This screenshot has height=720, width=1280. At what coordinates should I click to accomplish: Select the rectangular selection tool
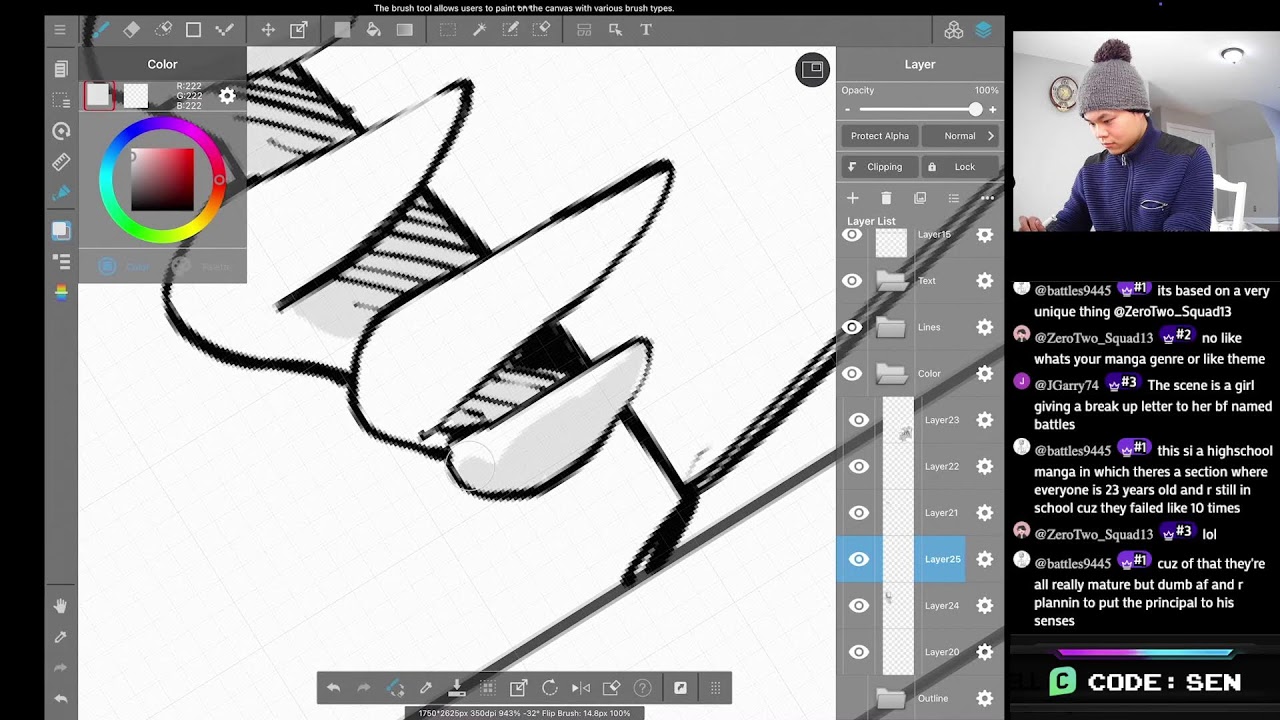pos(448,30)
